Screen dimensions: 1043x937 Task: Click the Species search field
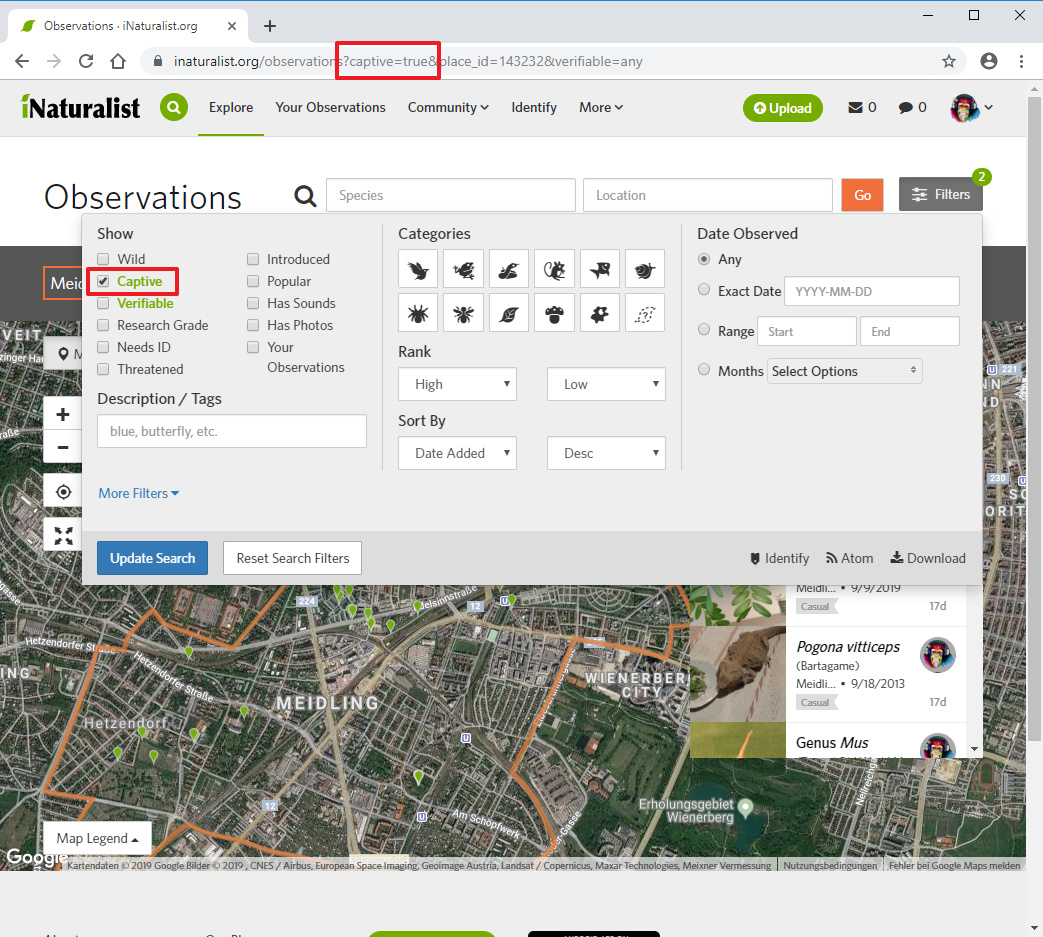pos(451,195)
